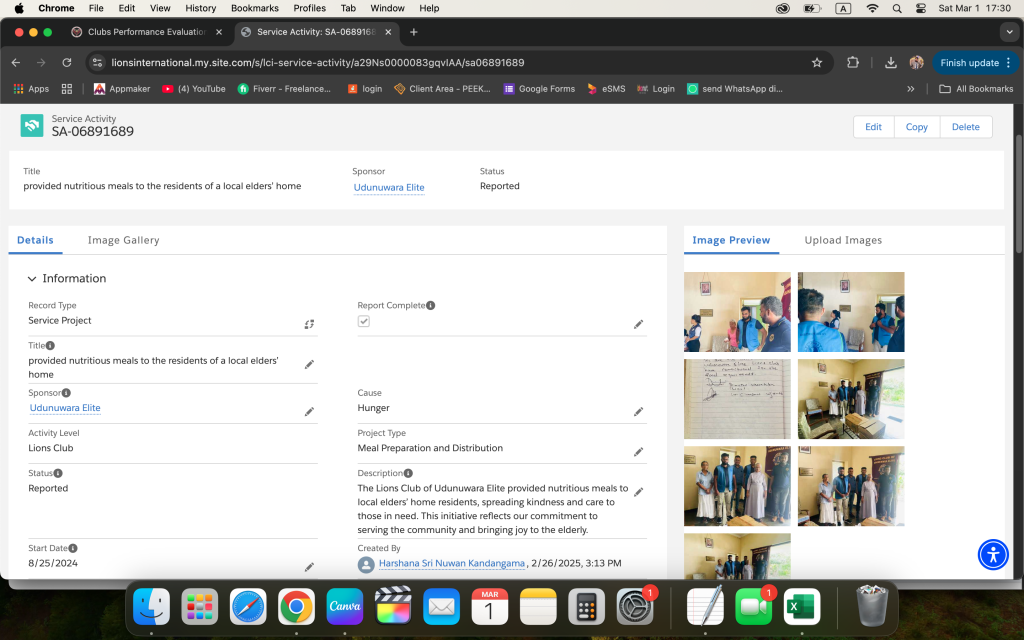Open the Chrome Downloads icon

[x=890, y=63]
